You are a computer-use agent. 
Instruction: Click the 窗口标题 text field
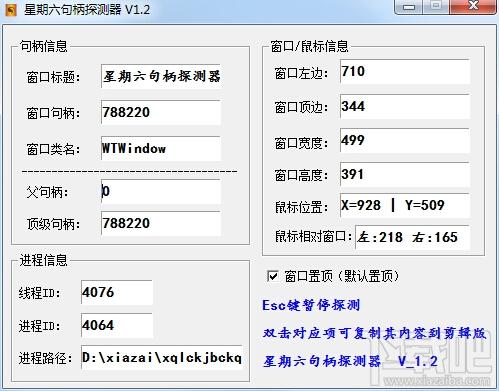tap(161, 76)
